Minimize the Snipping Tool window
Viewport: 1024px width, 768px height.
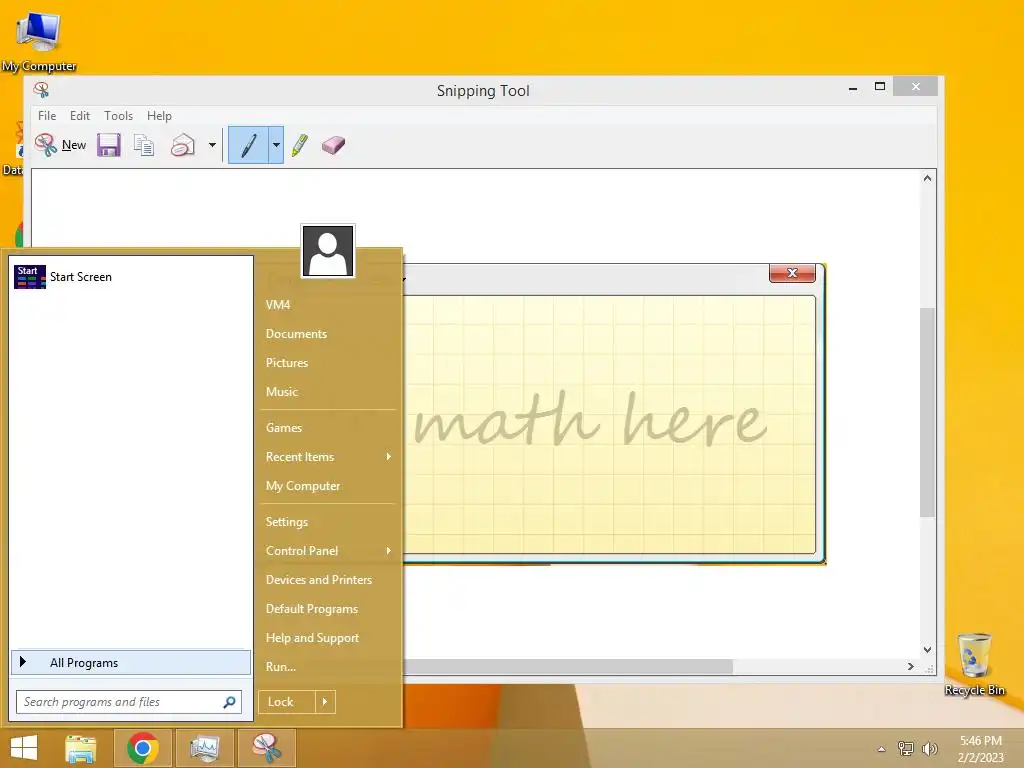853,88
